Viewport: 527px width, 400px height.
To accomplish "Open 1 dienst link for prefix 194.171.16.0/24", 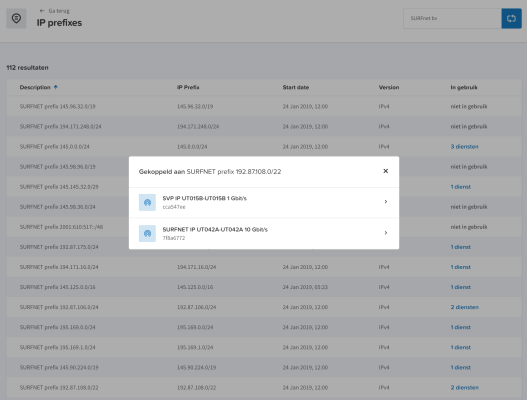I will coord(461,267).
